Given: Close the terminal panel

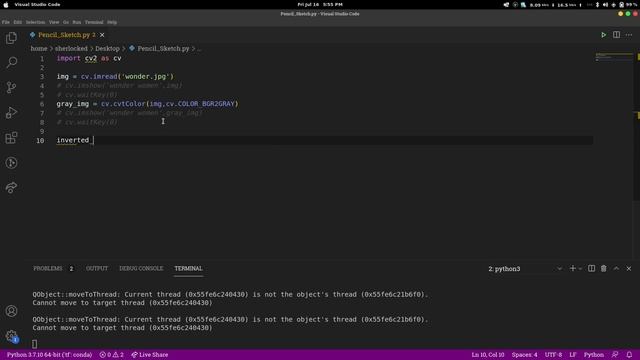Looking at the screenshot, I should click(629, 269).
